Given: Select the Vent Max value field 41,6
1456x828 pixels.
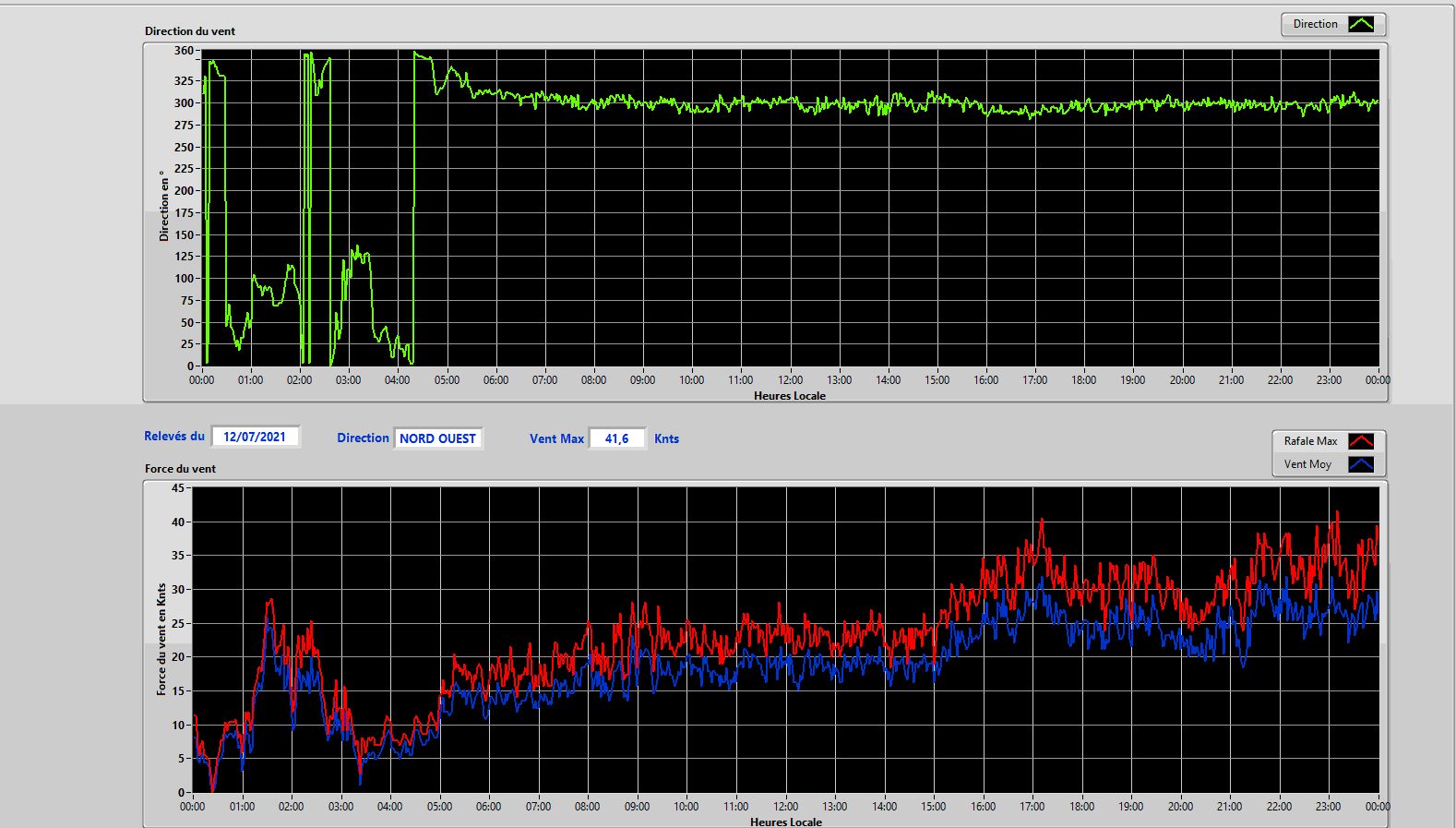Looking at the screenshot, I should [616, 438].
